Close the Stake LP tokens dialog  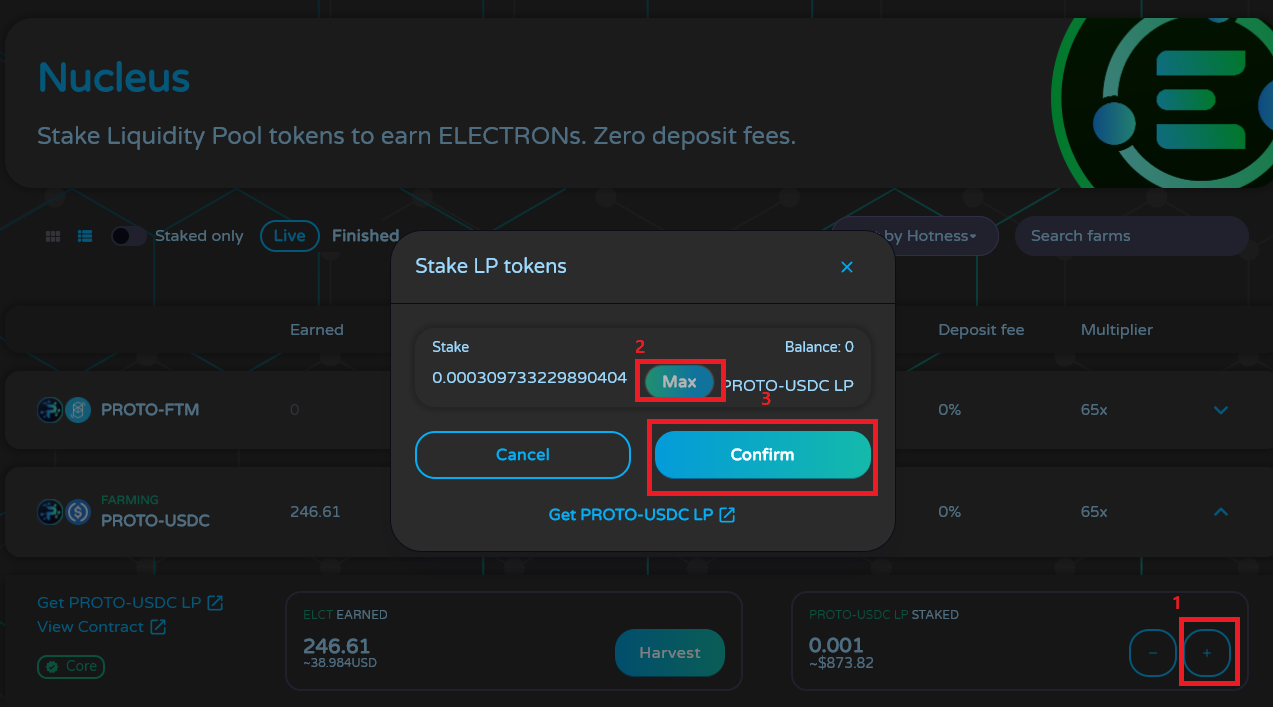(x=847, y=267)
